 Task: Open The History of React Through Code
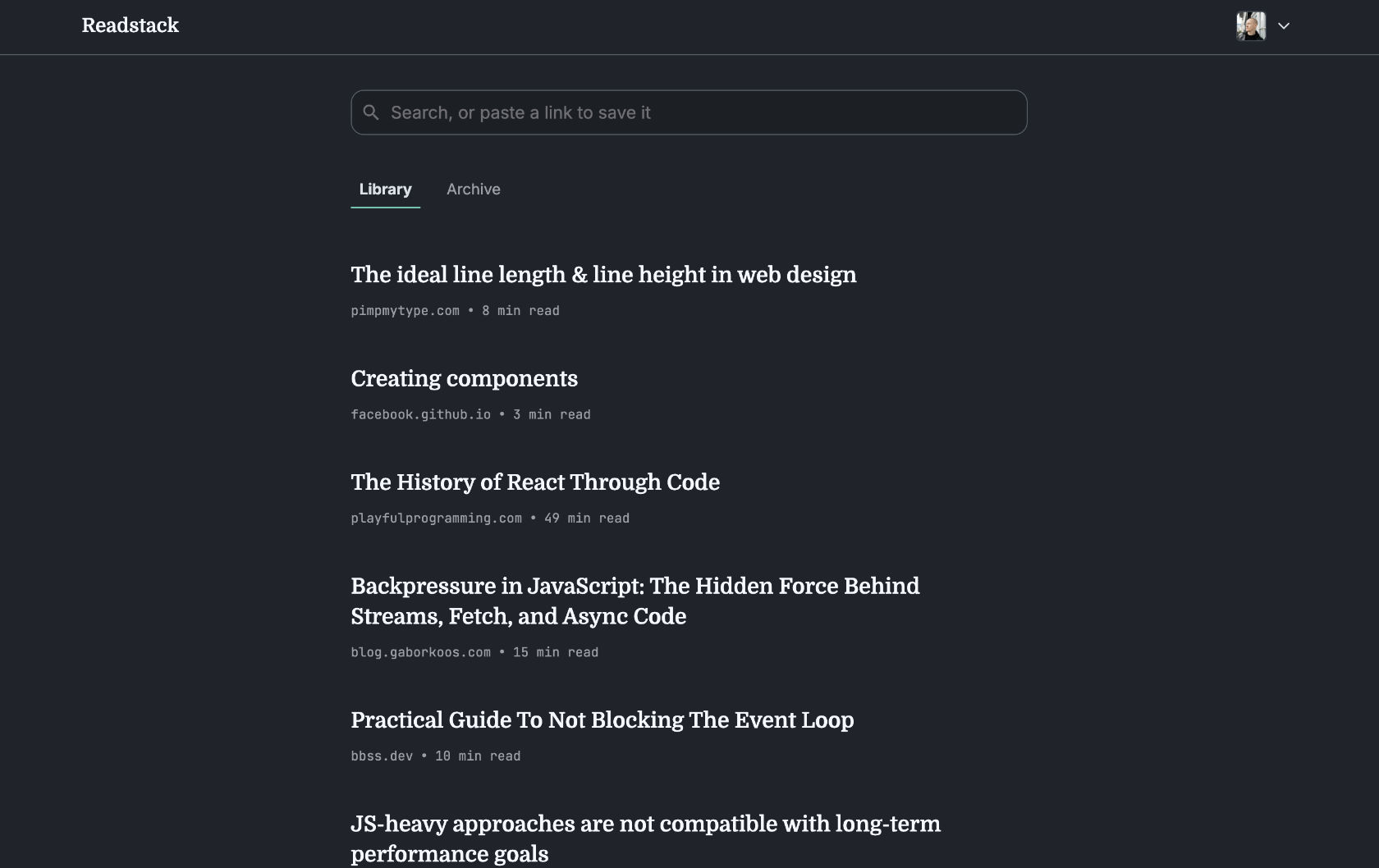tap(535, 482)
